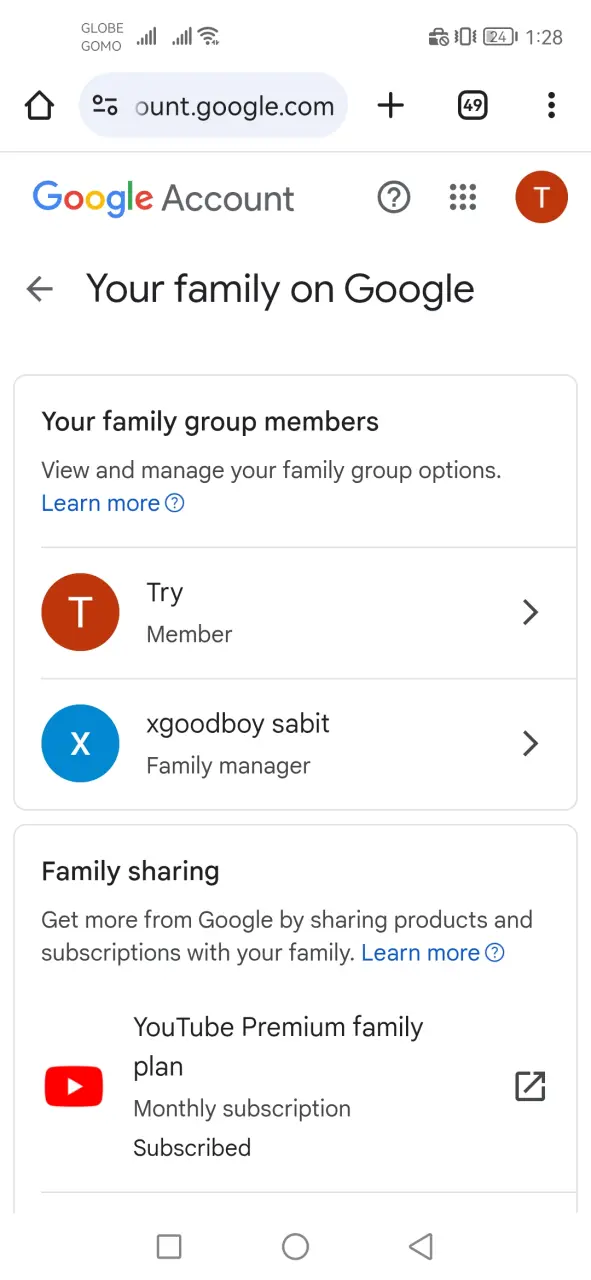Image resolution: width=591 pixels, height=1280 pixels.
Task: Tap the browser home icon
Action: [39, 105]
